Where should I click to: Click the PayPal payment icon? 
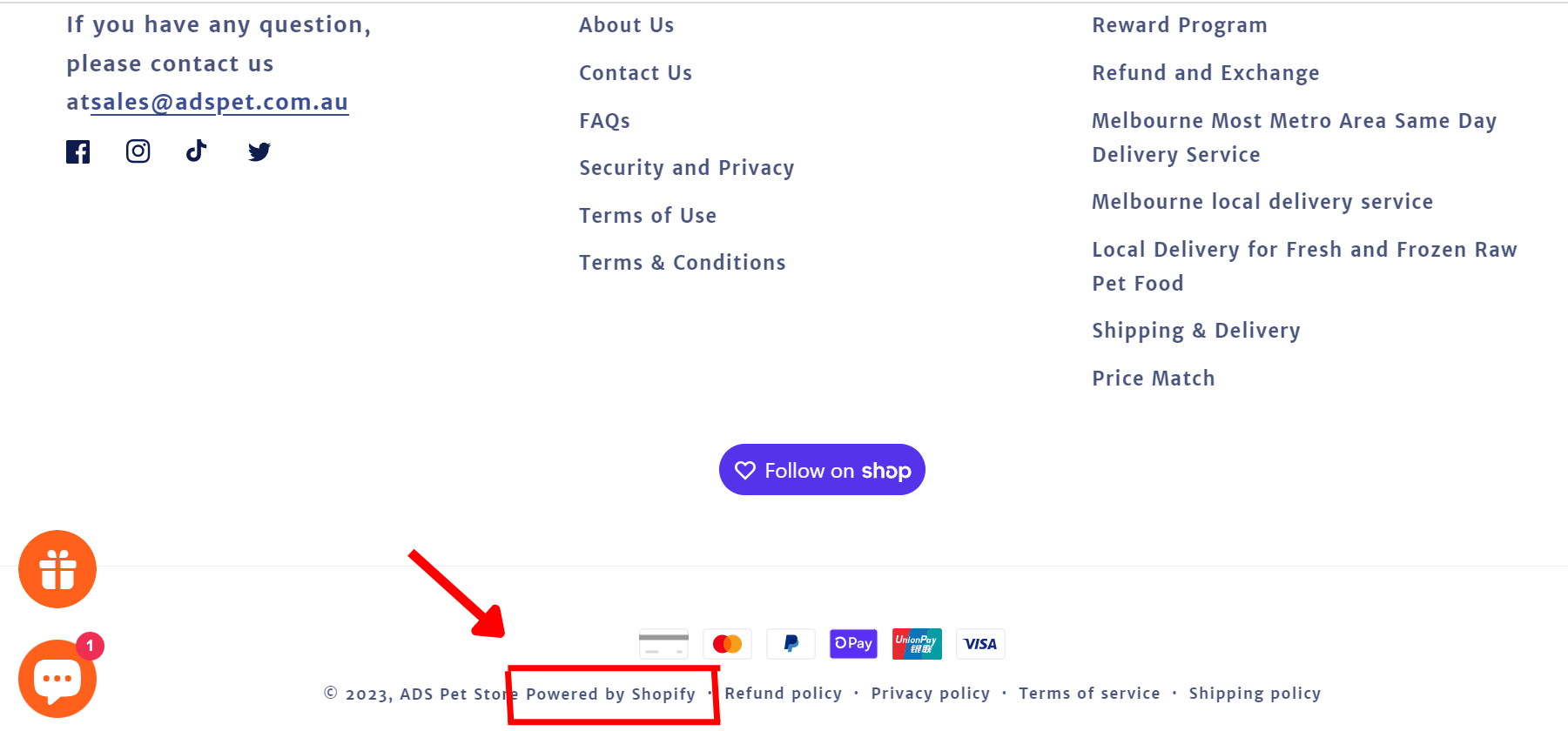tap(791, 644)
